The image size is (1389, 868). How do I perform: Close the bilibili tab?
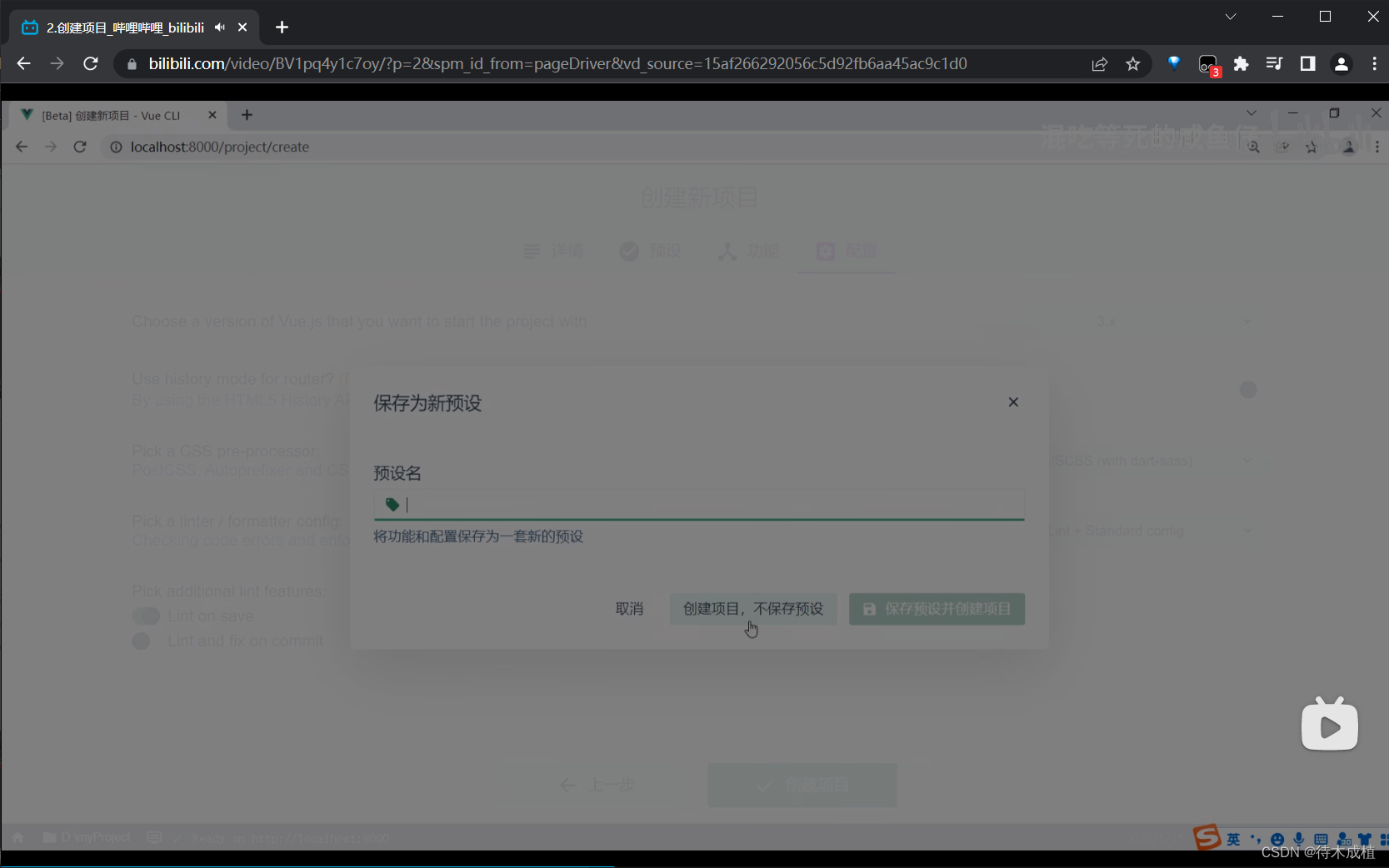tap(242, 27)
